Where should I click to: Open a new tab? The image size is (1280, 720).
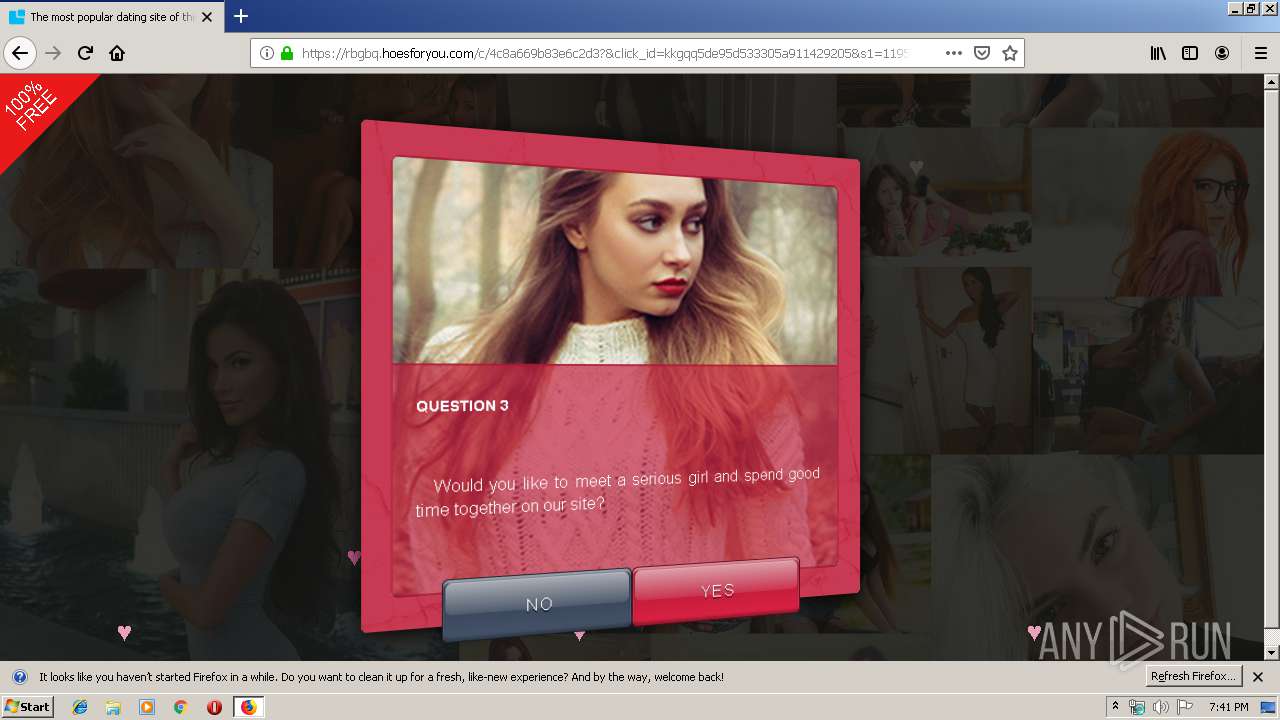coord(241,16)
